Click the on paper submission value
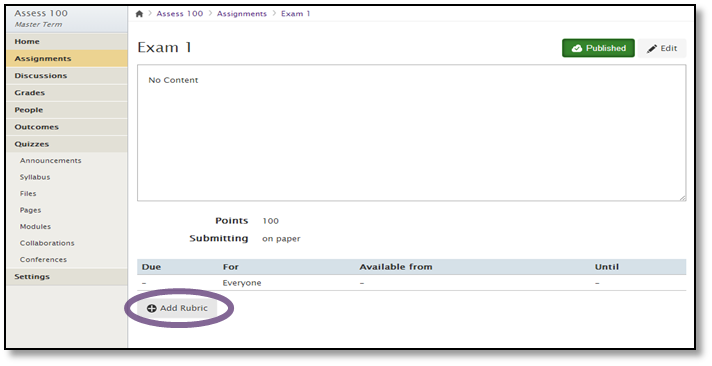This screenshot has width=712, height=366. [281, 239]
